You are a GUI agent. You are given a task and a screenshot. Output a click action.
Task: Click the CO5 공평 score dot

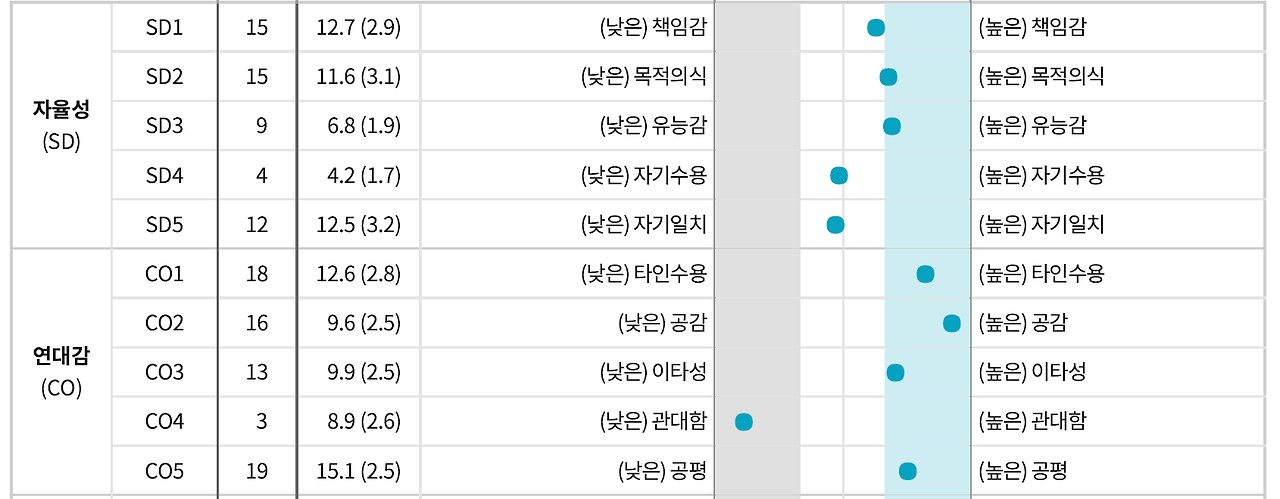tap(908, 471)
